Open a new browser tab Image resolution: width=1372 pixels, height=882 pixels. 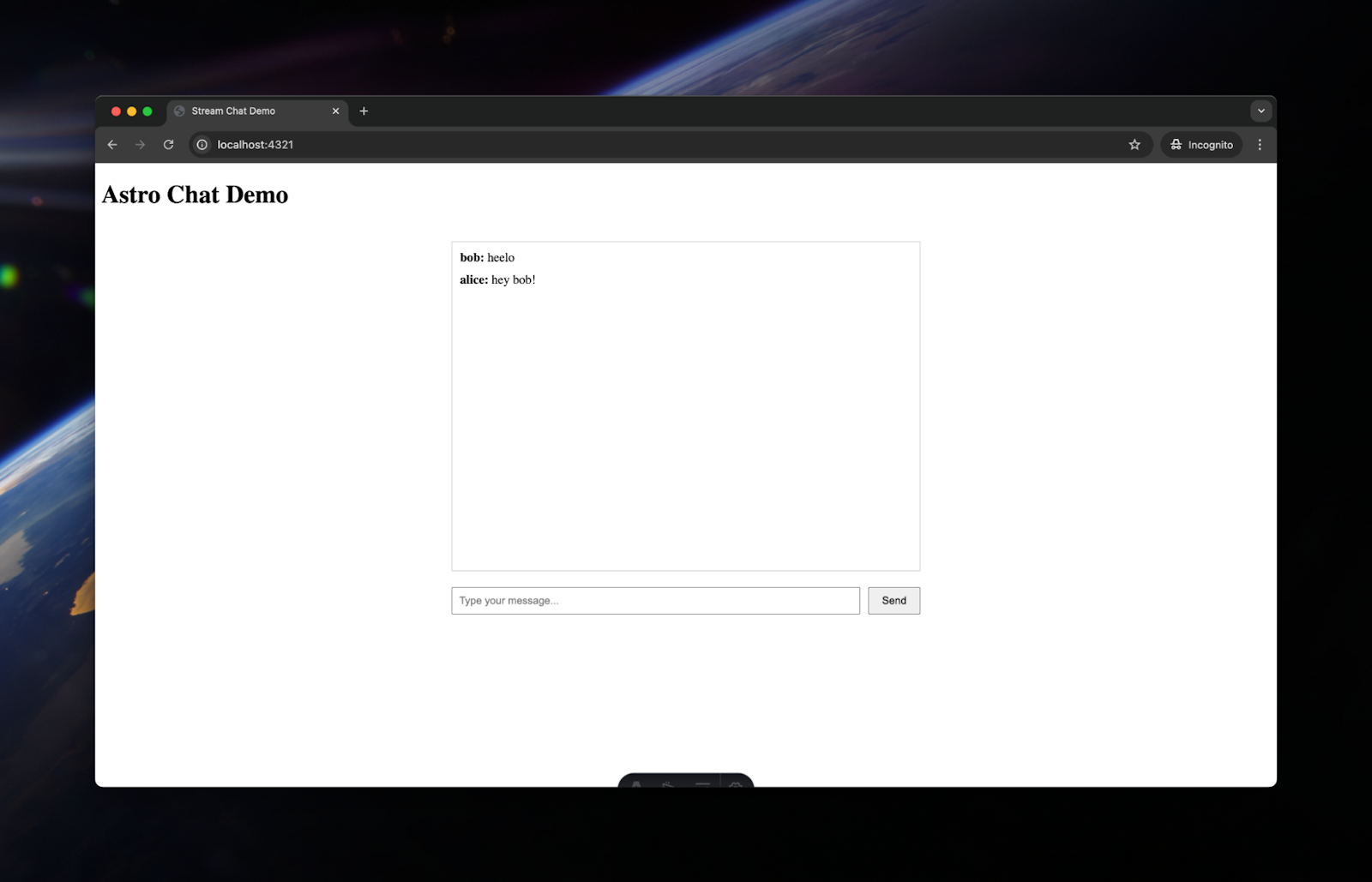click(364, 111)
